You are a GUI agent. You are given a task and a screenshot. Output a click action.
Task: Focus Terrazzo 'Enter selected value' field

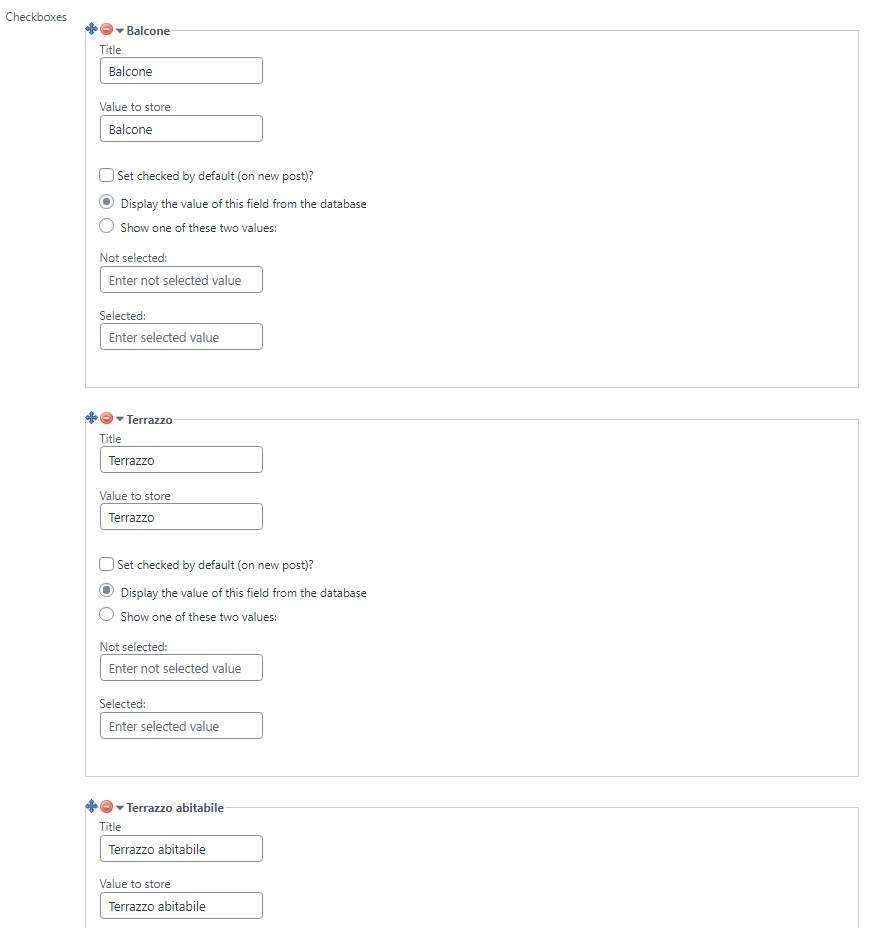(x=181, y=726)
